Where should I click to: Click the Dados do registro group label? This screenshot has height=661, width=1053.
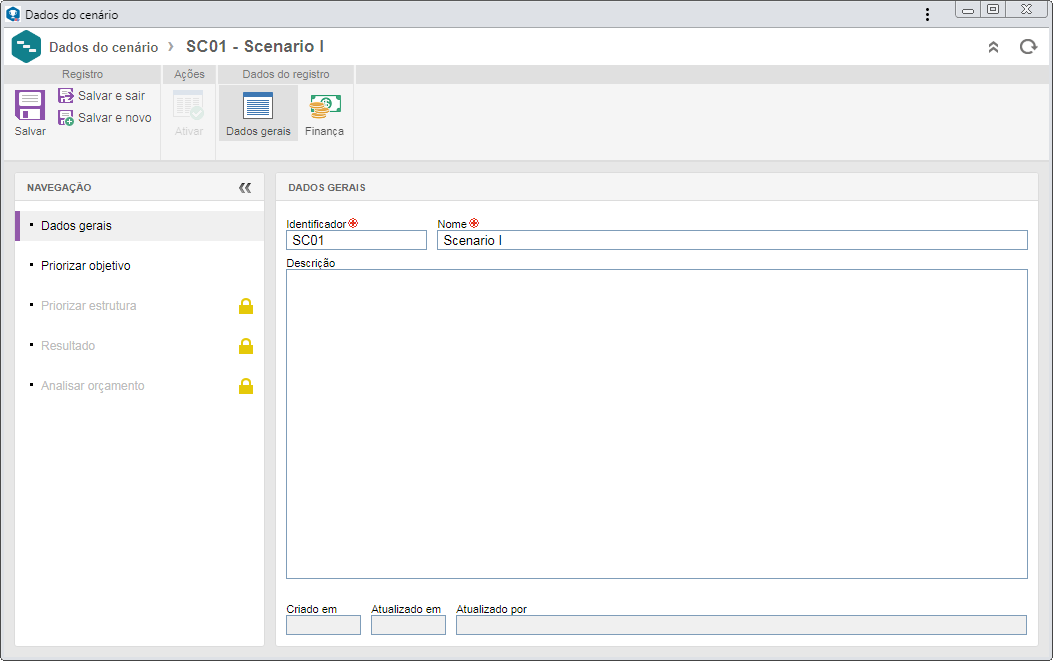coord(286,75)
